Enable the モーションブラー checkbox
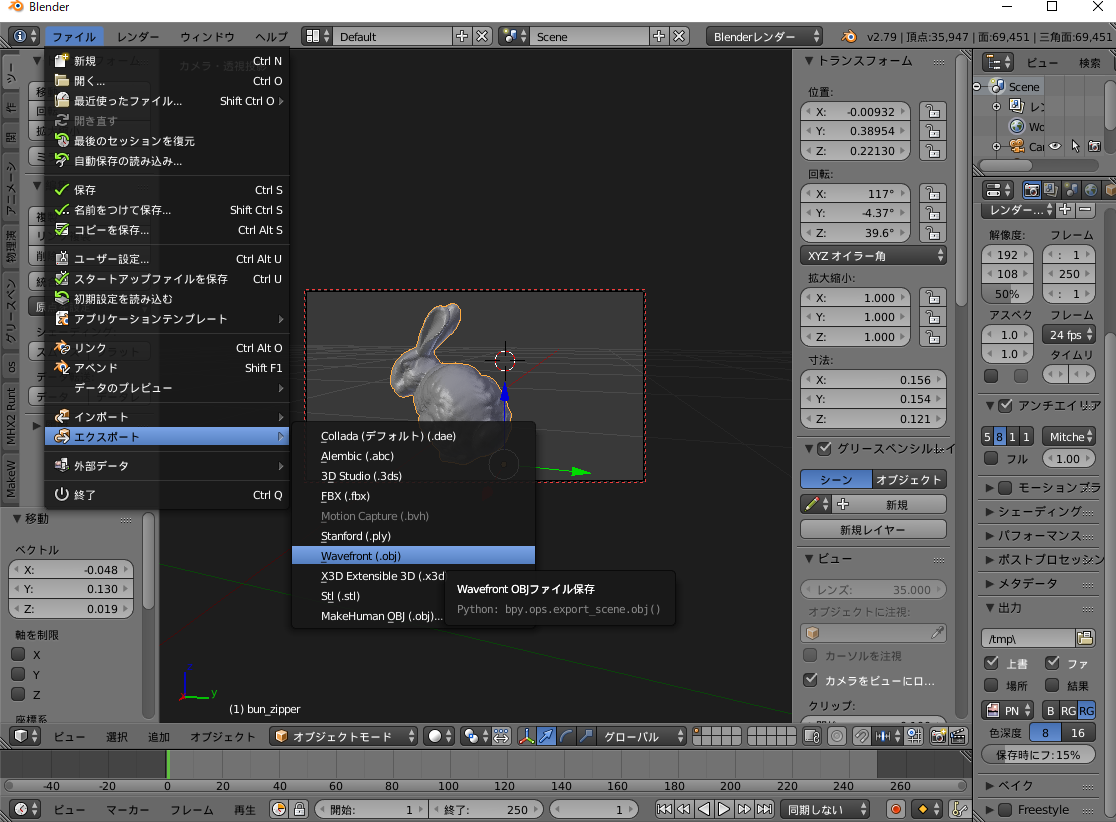1116x822 pixels. pos(1005,488)
